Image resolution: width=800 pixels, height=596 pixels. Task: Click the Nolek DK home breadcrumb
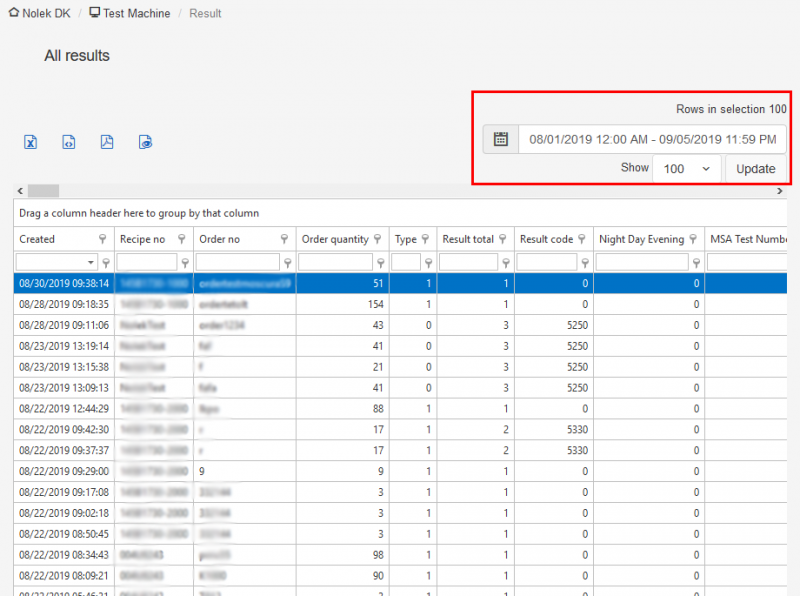tap(40, 13)
